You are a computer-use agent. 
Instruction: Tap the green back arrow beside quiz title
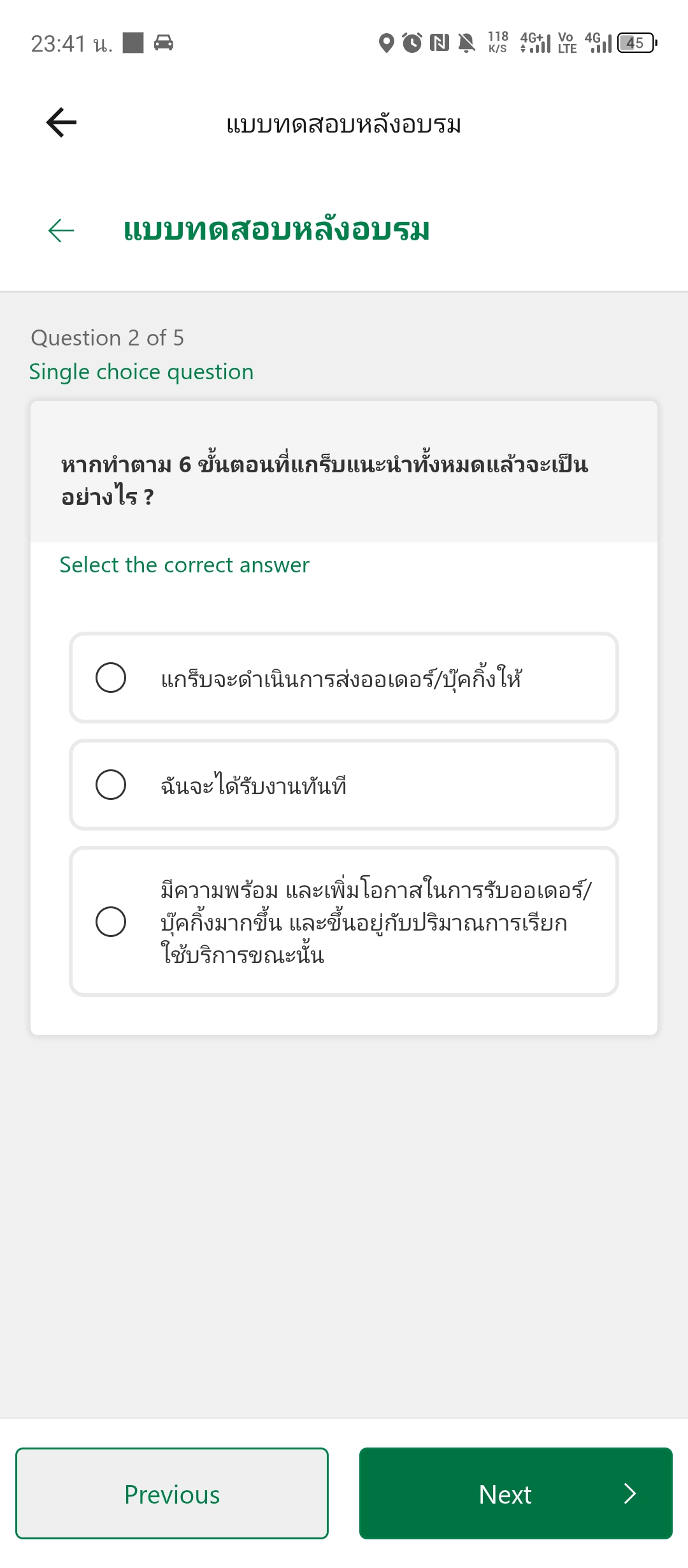pos(61,230)
